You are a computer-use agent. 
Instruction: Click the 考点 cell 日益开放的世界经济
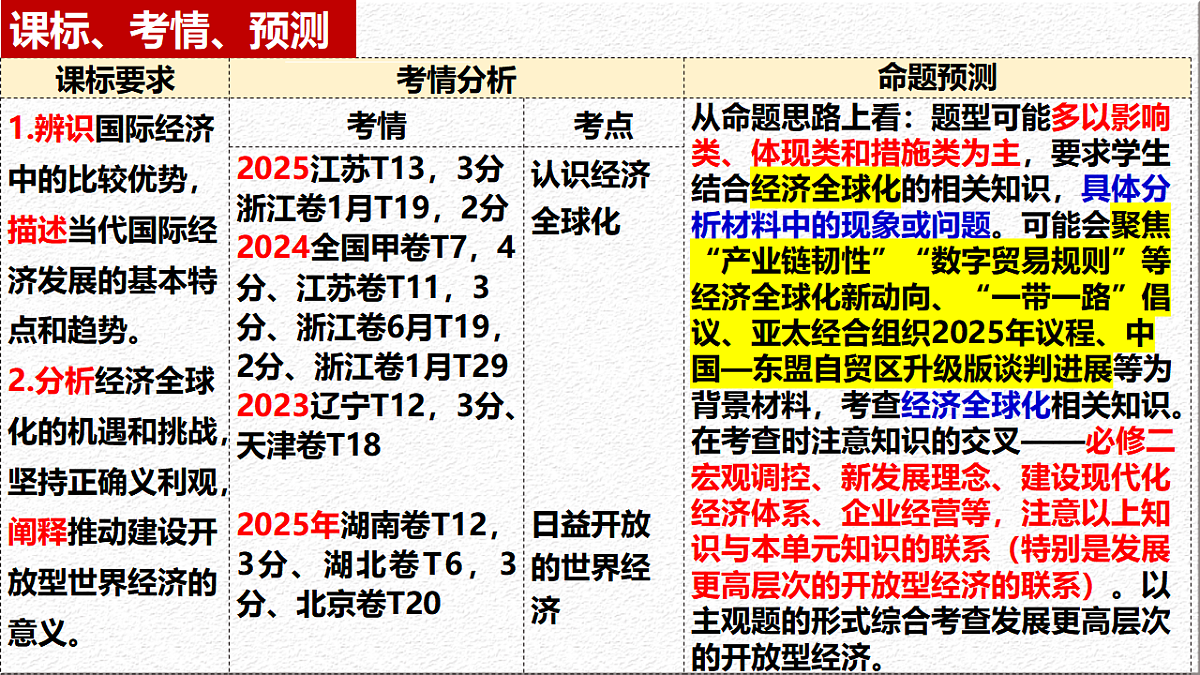tap(591, 567)
